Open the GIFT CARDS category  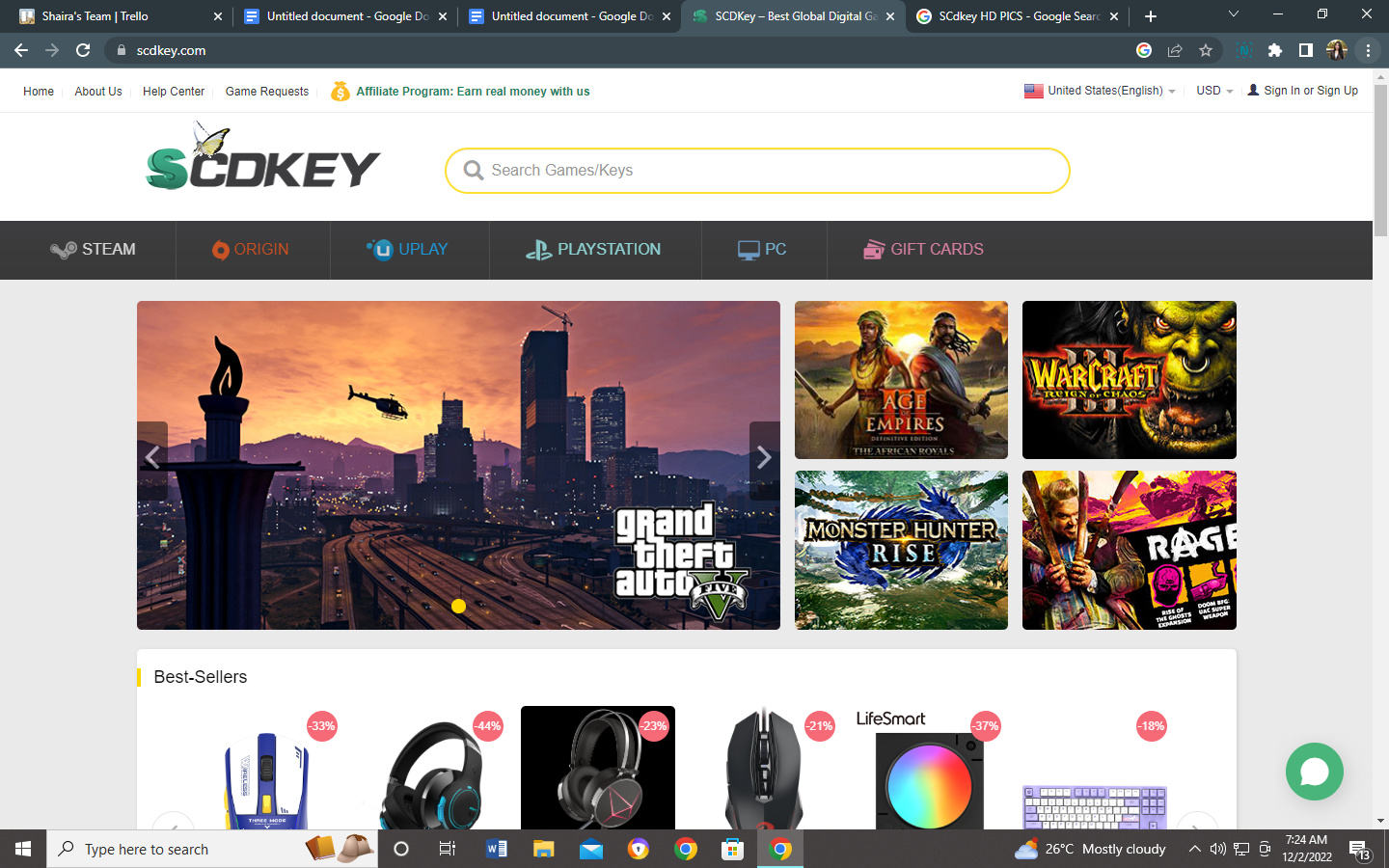tap(923, 250)
